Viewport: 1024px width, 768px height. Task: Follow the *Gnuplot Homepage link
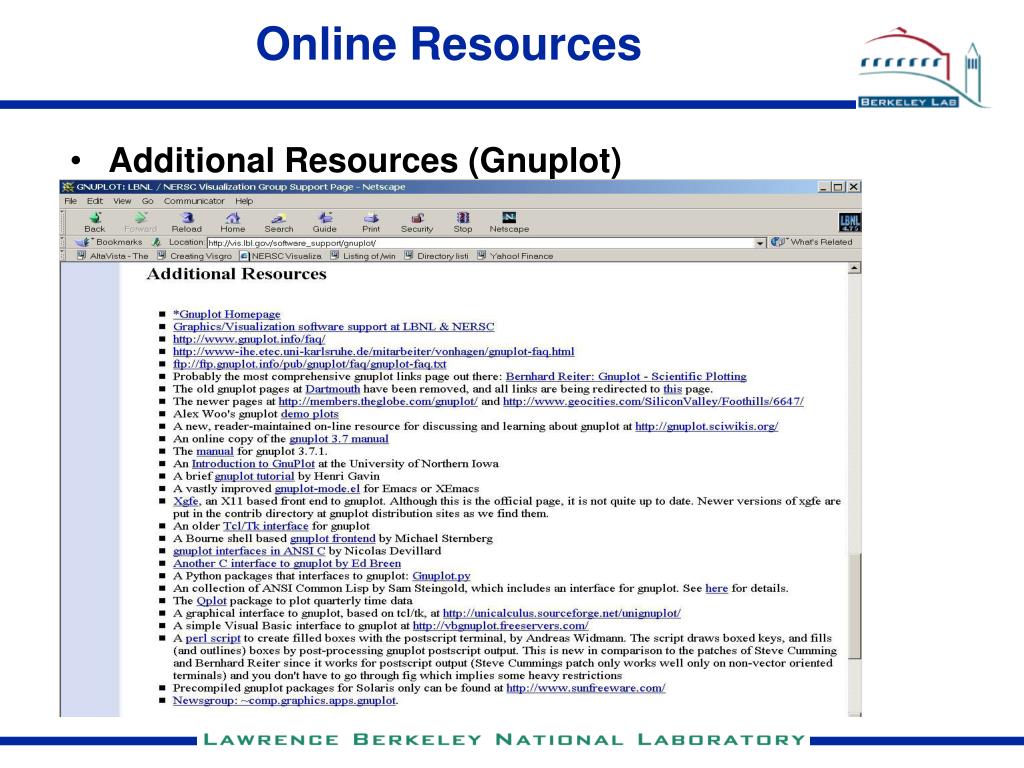pyautogui.click(x=227, y=314)
